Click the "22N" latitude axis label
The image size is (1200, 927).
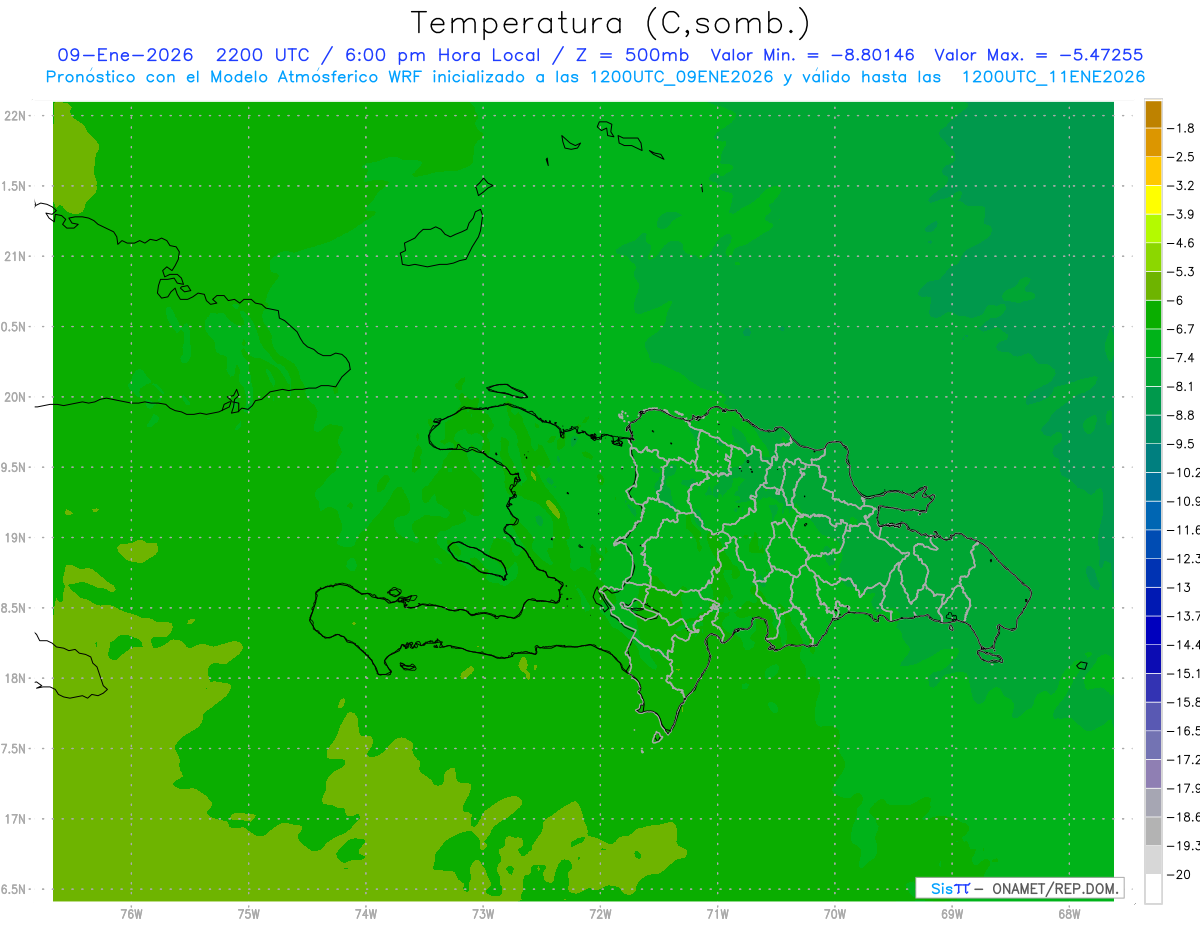coord(16,116)
